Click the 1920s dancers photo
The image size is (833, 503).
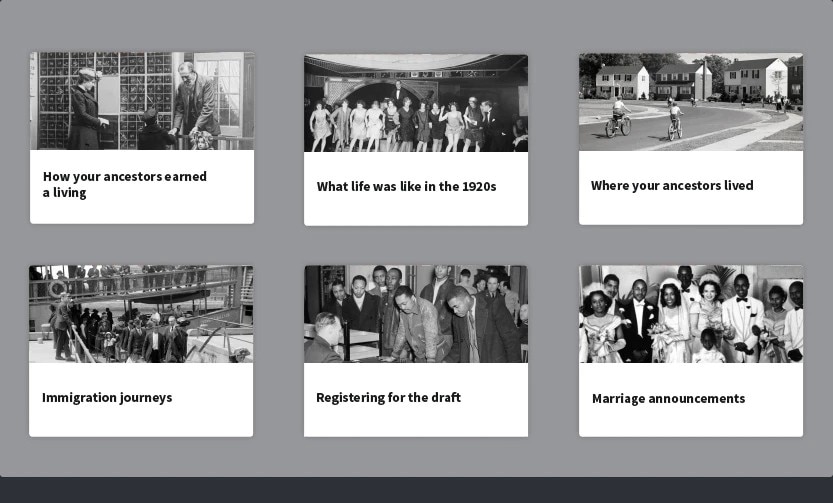pyautogui.click(x=416, y=103)
